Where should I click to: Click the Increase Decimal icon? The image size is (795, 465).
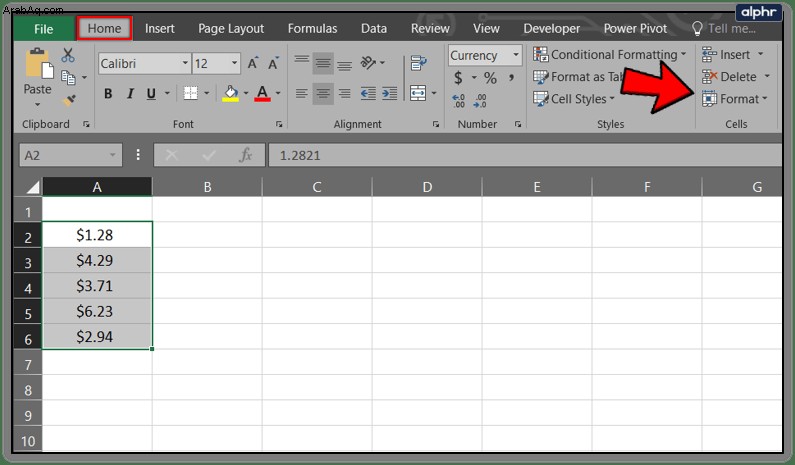point(458,100)
